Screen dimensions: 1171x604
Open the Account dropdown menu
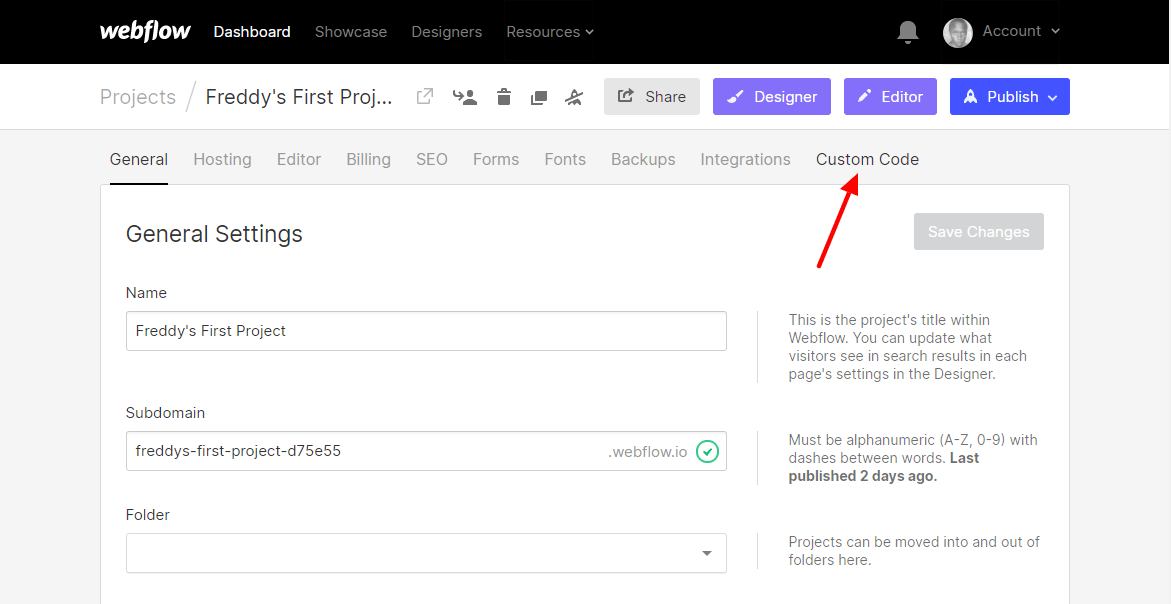1020,31
